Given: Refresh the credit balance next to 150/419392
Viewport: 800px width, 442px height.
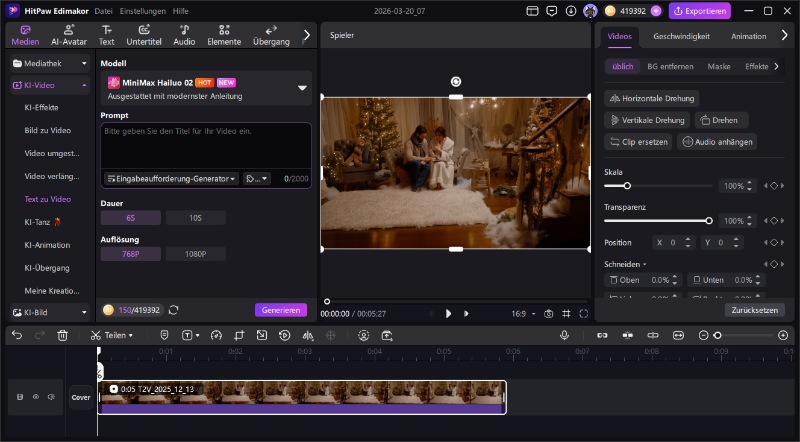Looking at the screenshot, I should pyautogui.click(x=173, y=310).
